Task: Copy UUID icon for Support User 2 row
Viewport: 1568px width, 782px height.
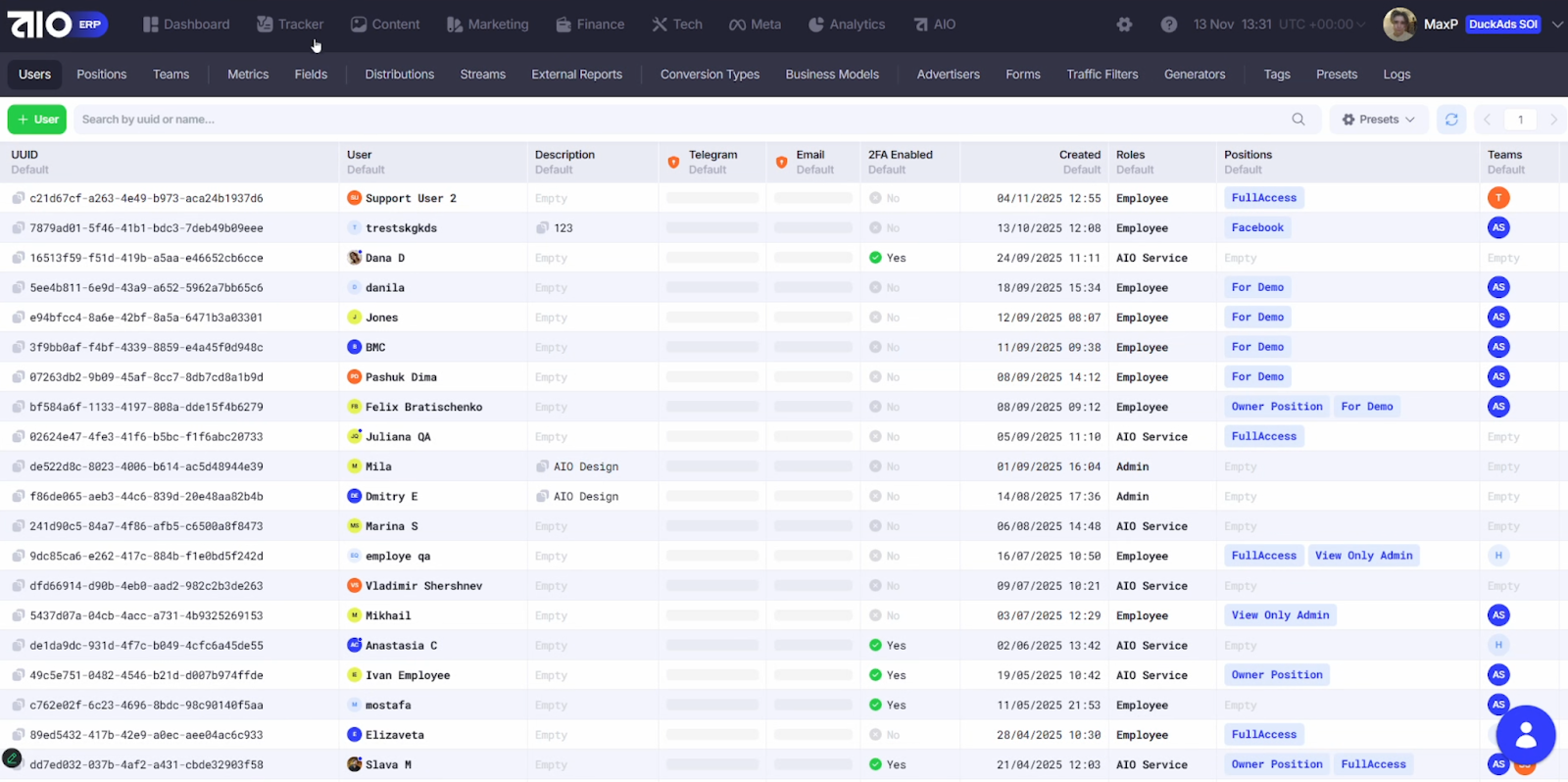Action: [x=18, y=198]
